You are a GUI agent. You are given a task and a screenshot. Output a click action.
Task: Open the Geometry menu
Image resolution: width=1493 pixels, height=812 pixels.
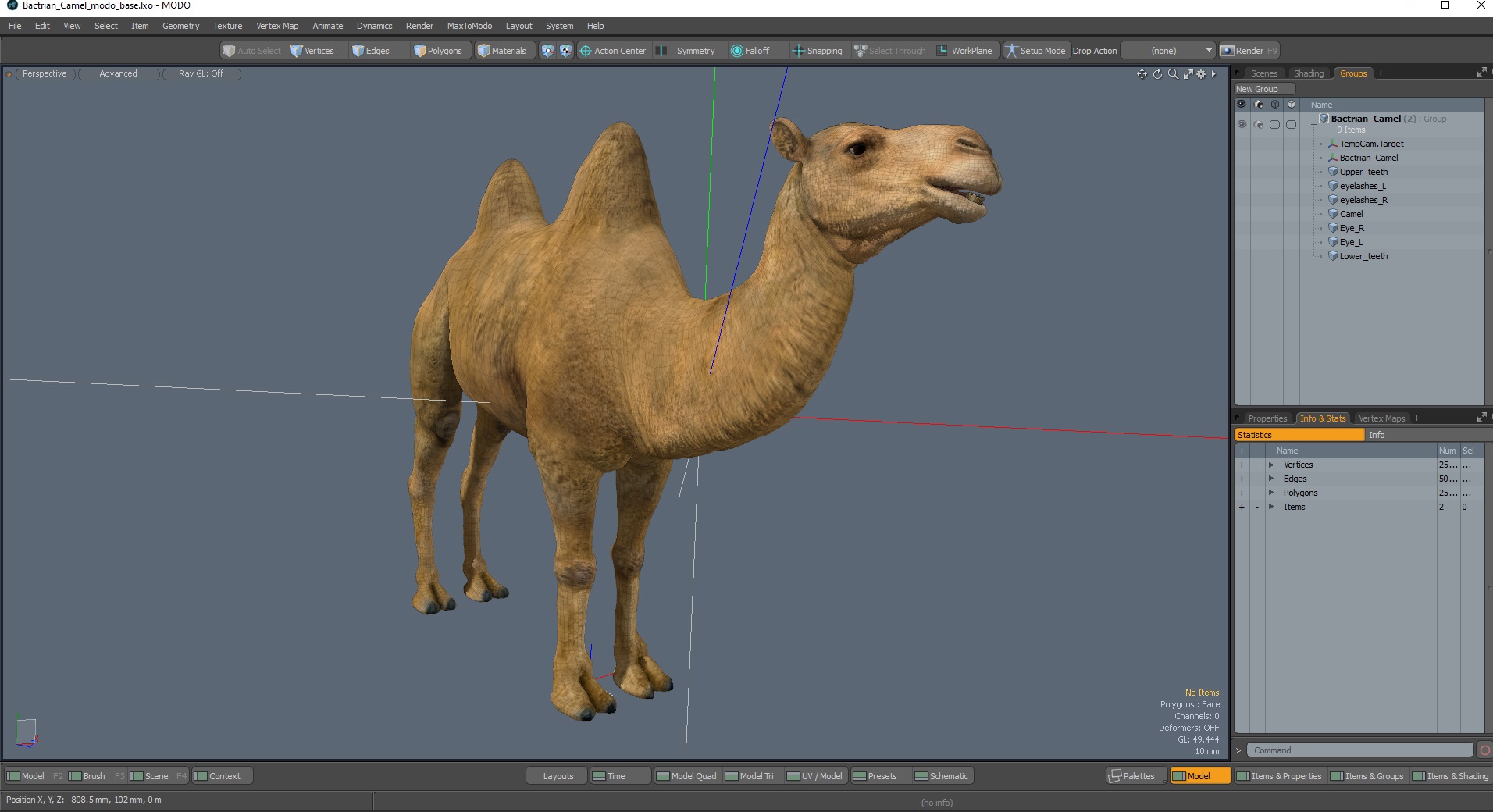click(180, 26)
